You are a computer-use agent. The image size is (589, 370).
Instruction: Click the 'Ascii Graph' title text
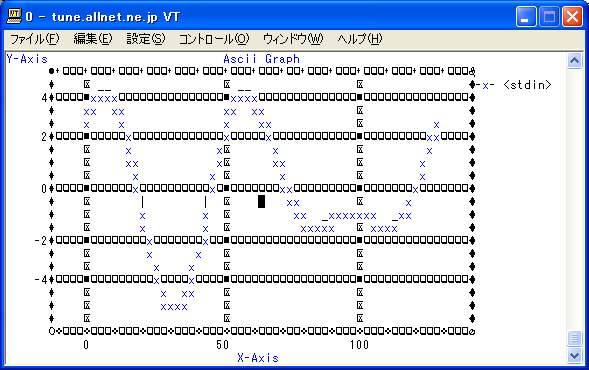(x=261, y=59)
